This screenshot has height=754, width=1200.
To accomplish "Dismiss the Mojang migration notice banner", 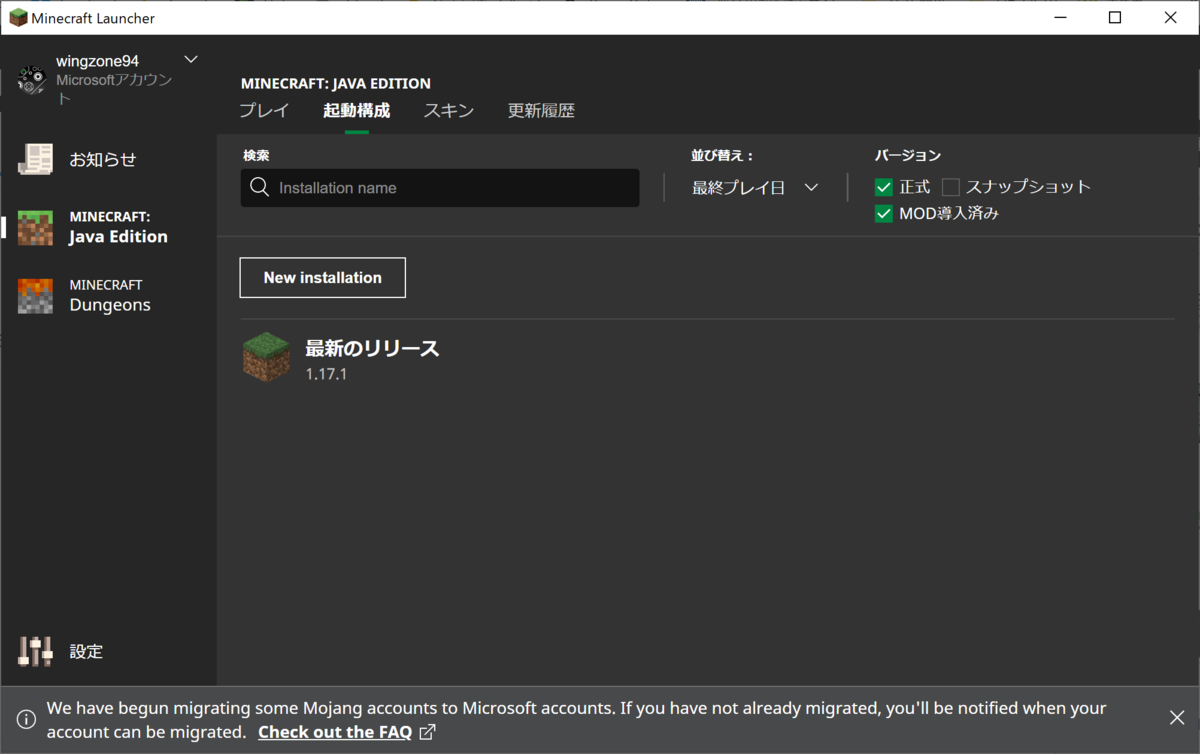I will click(x=1176, y=718).
